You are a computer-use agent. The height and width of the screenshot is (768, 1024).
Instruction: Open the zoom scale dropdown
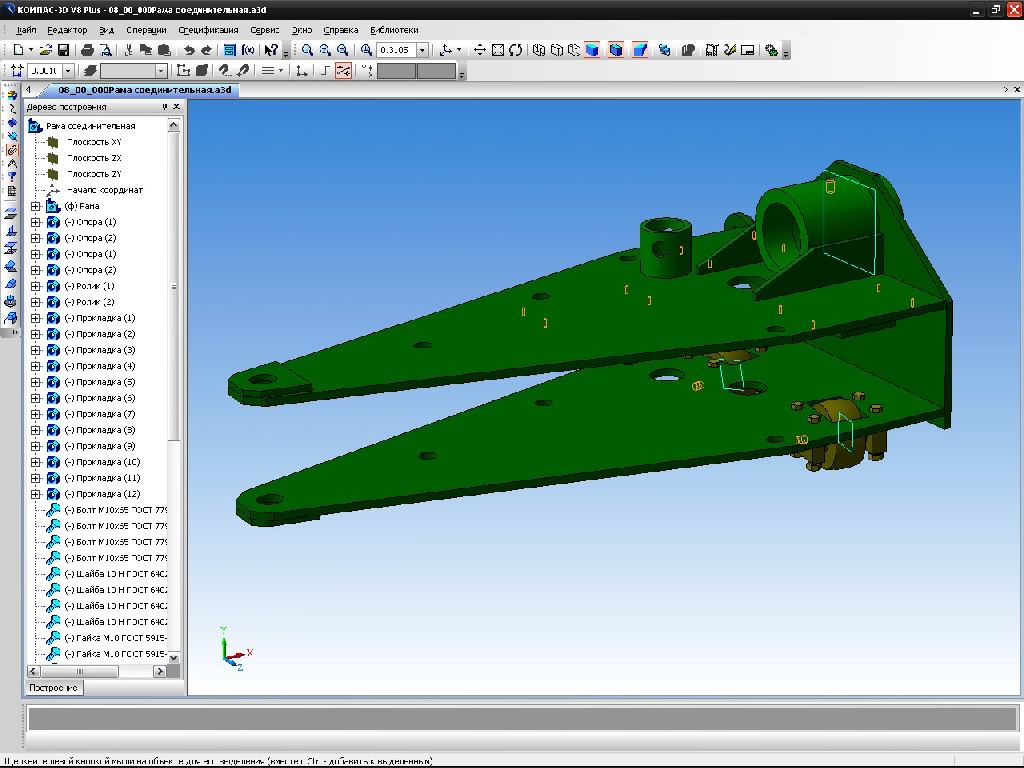(422, 50)
